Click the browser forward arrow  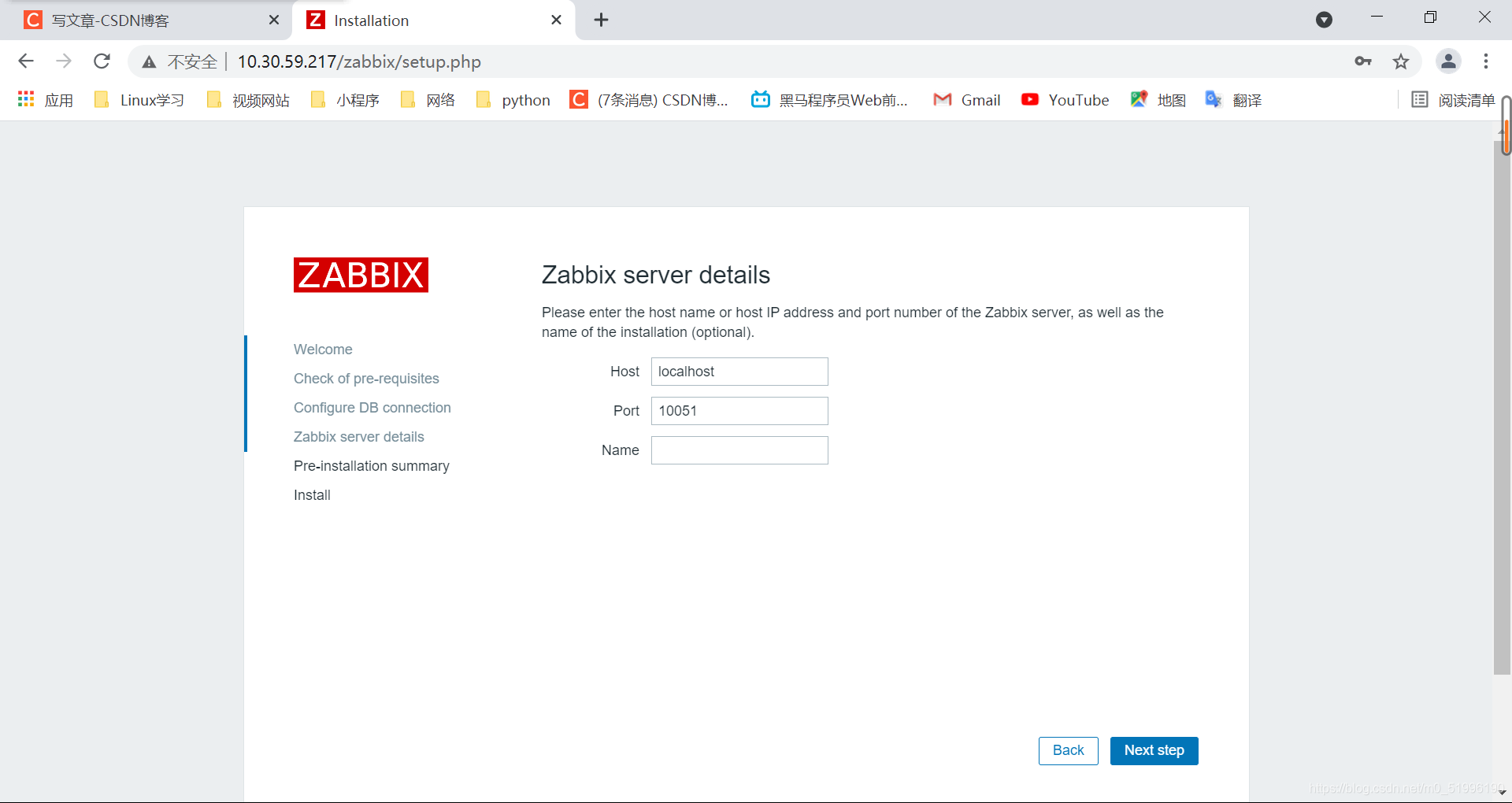click(64, 61)
